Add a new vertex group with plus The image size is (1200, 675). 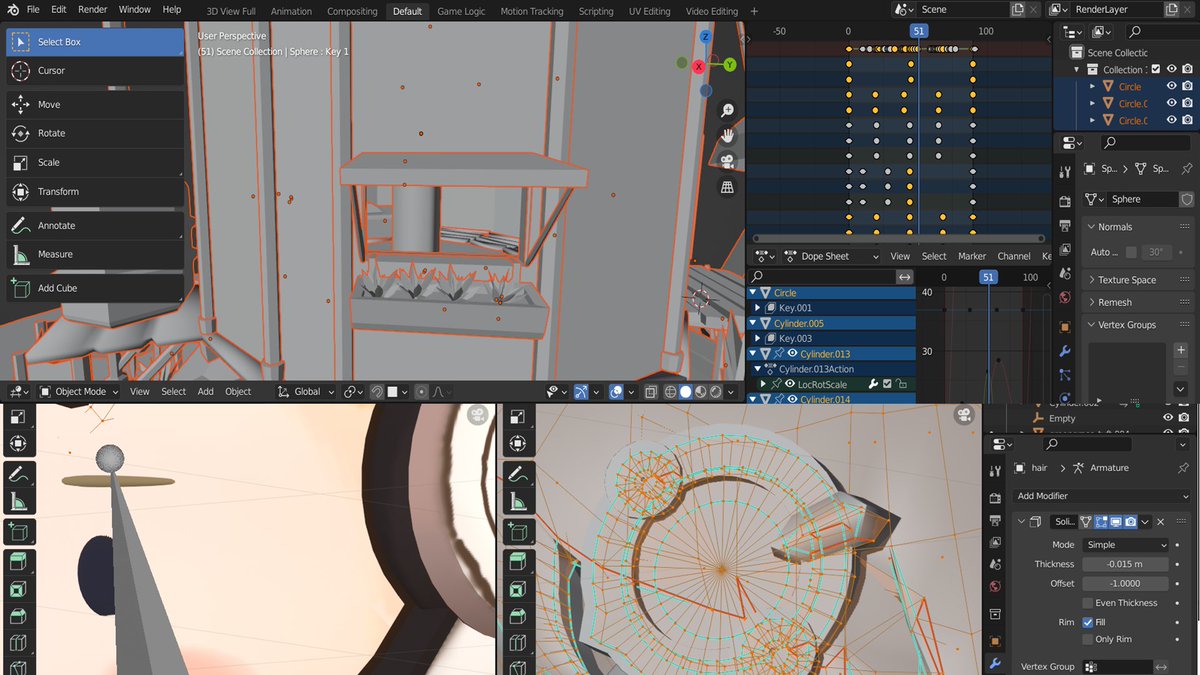point(1181,350)
